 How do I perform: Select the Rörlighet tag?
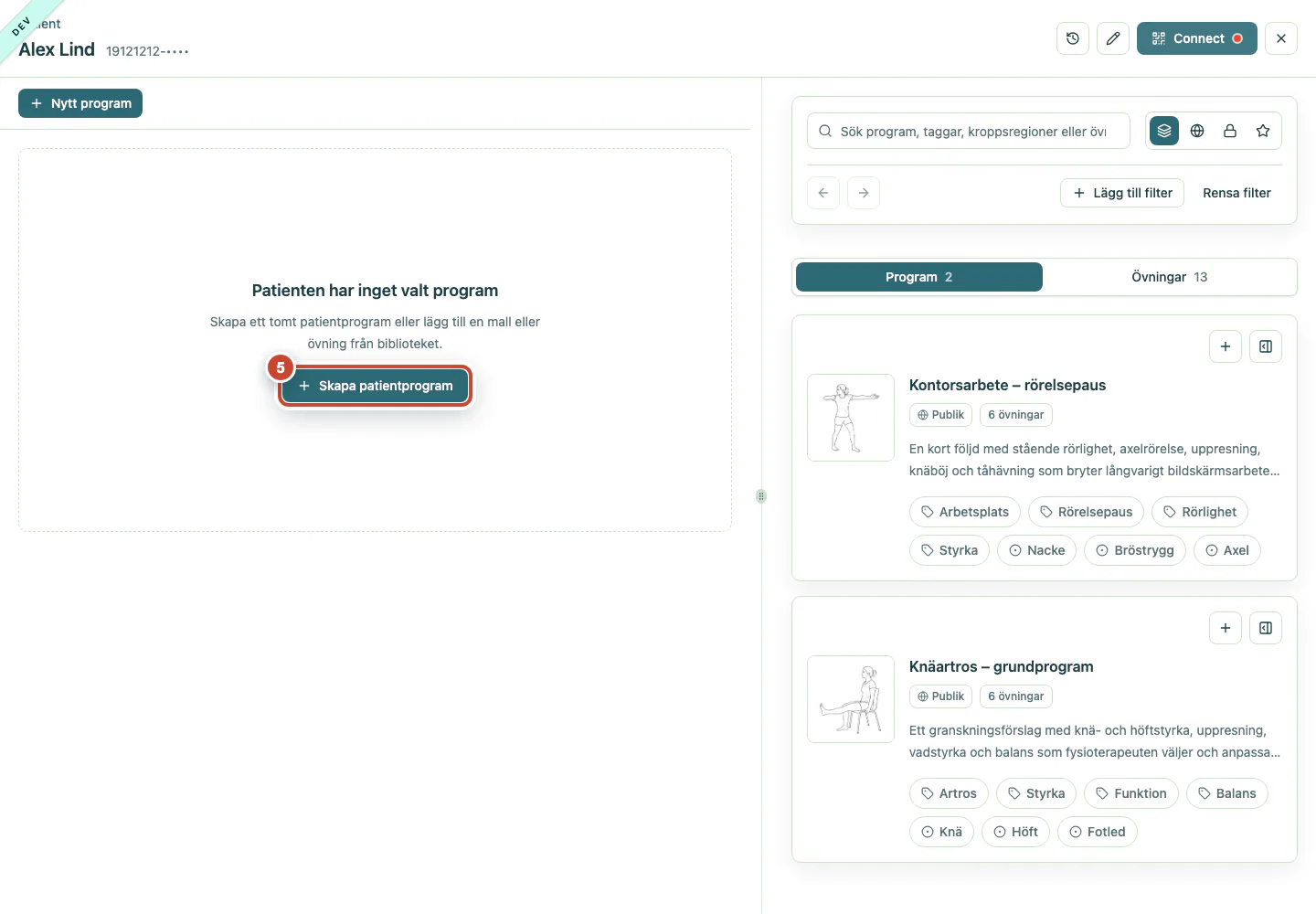click(1200, 512)
